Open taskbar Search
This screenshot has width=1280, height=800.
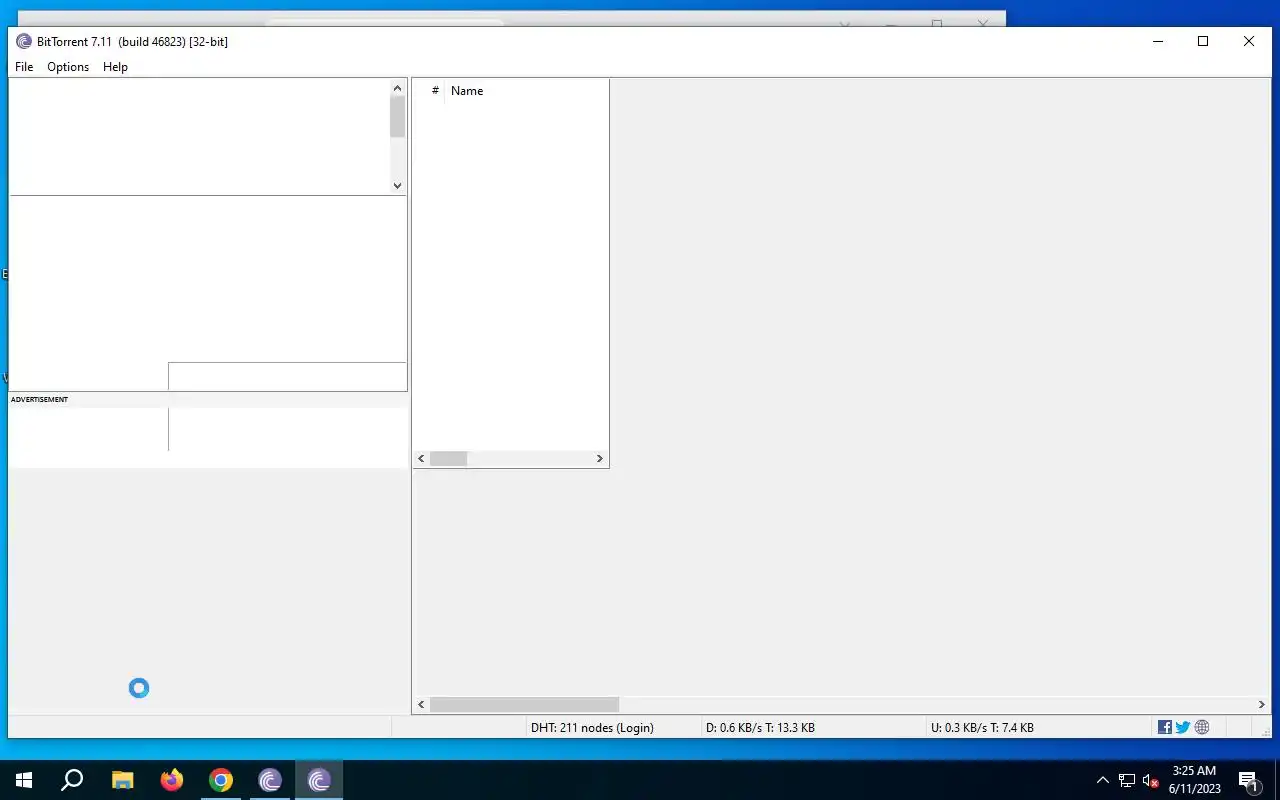point(72,780)
